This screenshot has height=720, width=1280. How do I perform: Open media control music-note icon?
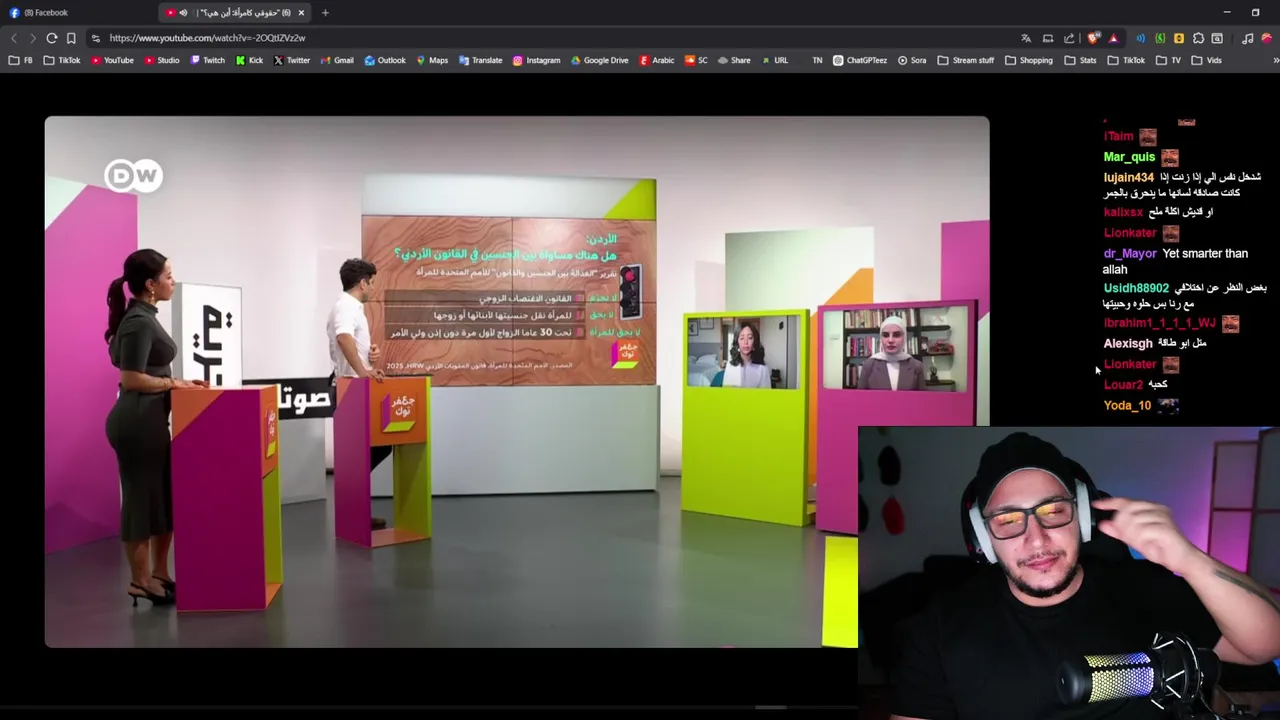(1247, 38)
